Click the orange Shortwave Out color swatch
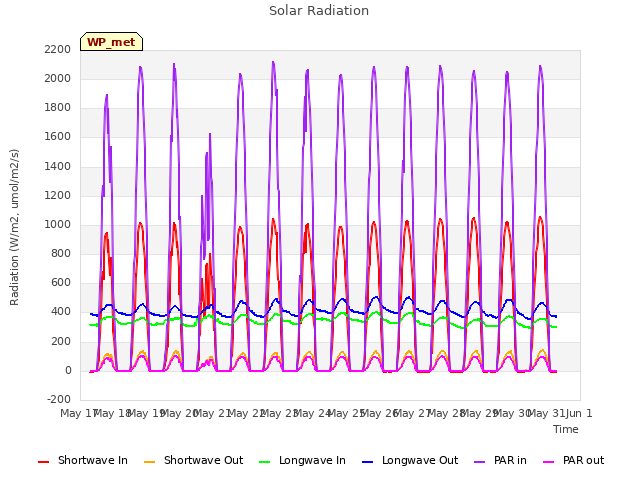This screenshot has width=640, height=480. 149,462
